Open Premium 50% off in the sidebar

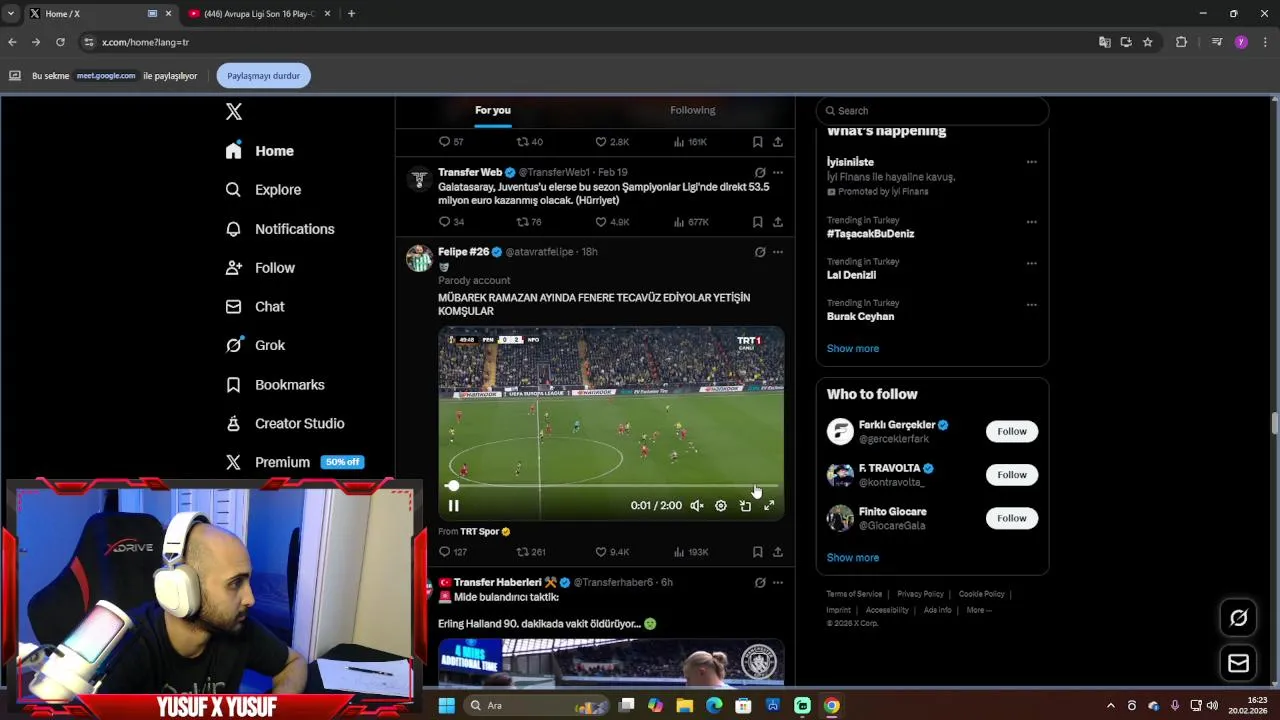pos(295,462)
